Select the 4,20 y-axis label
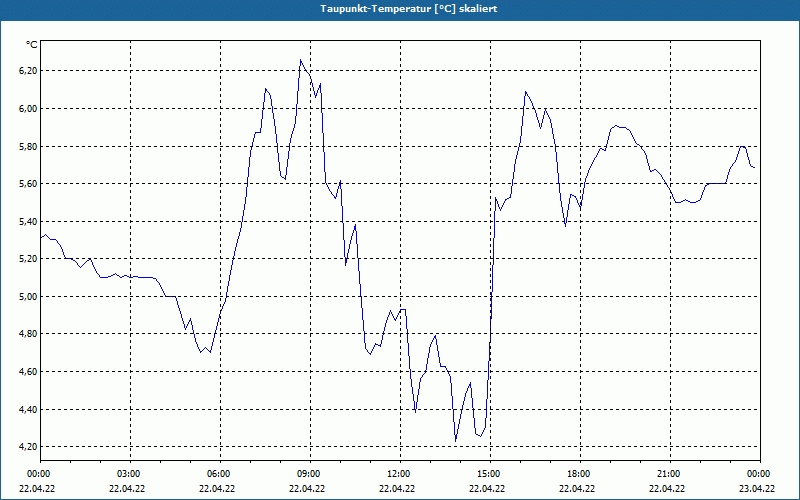 pos(28,446)
